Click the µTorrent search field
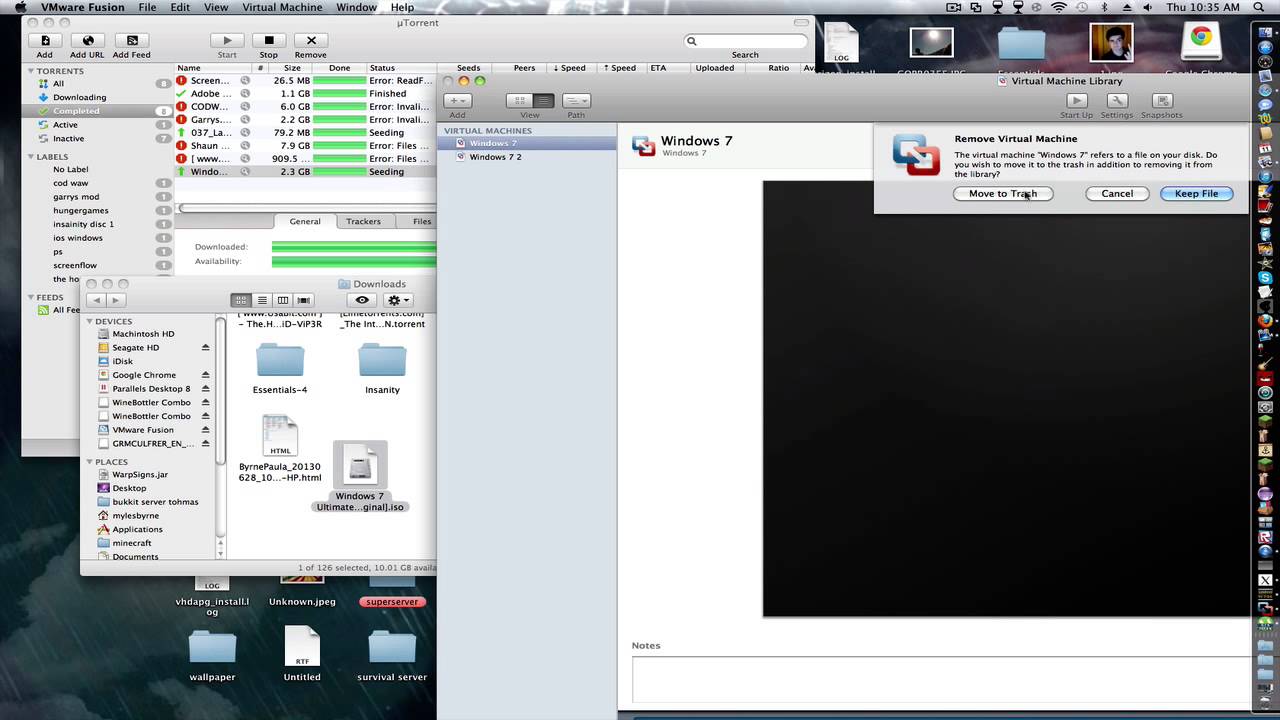Screen dimensions: 1280x720 click(x=746, y=41)
